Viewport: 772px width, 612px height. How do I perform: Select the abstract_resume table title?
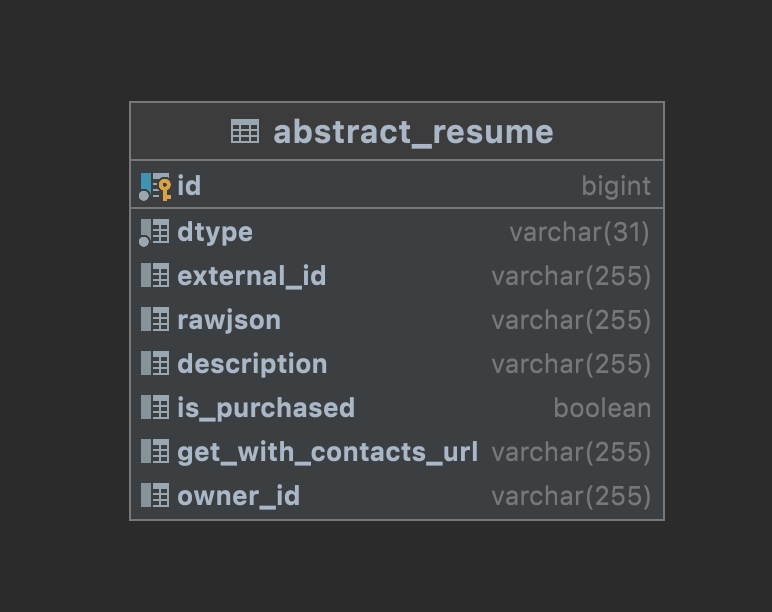413,132
